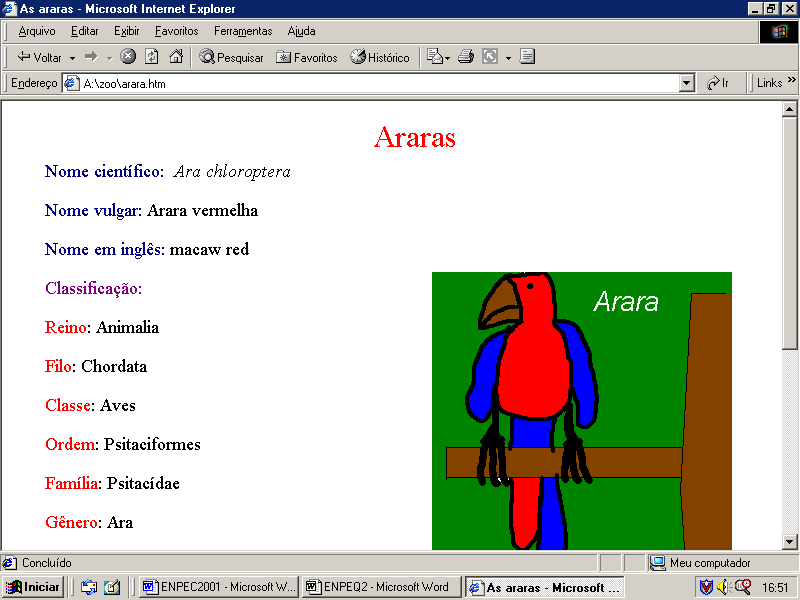Screen dimensions: 800x600
Task: Open the Ajuda menu
Action: [x=301, y=31]
